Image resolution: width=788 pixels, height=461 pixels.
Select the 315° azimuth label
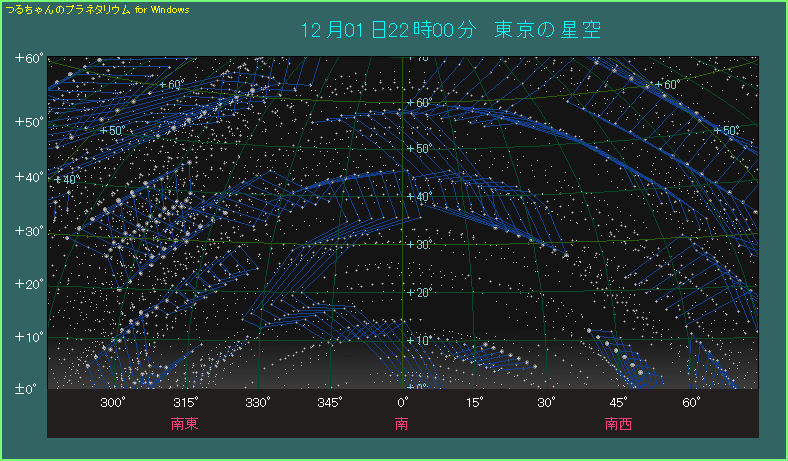(x=185, y=402)
